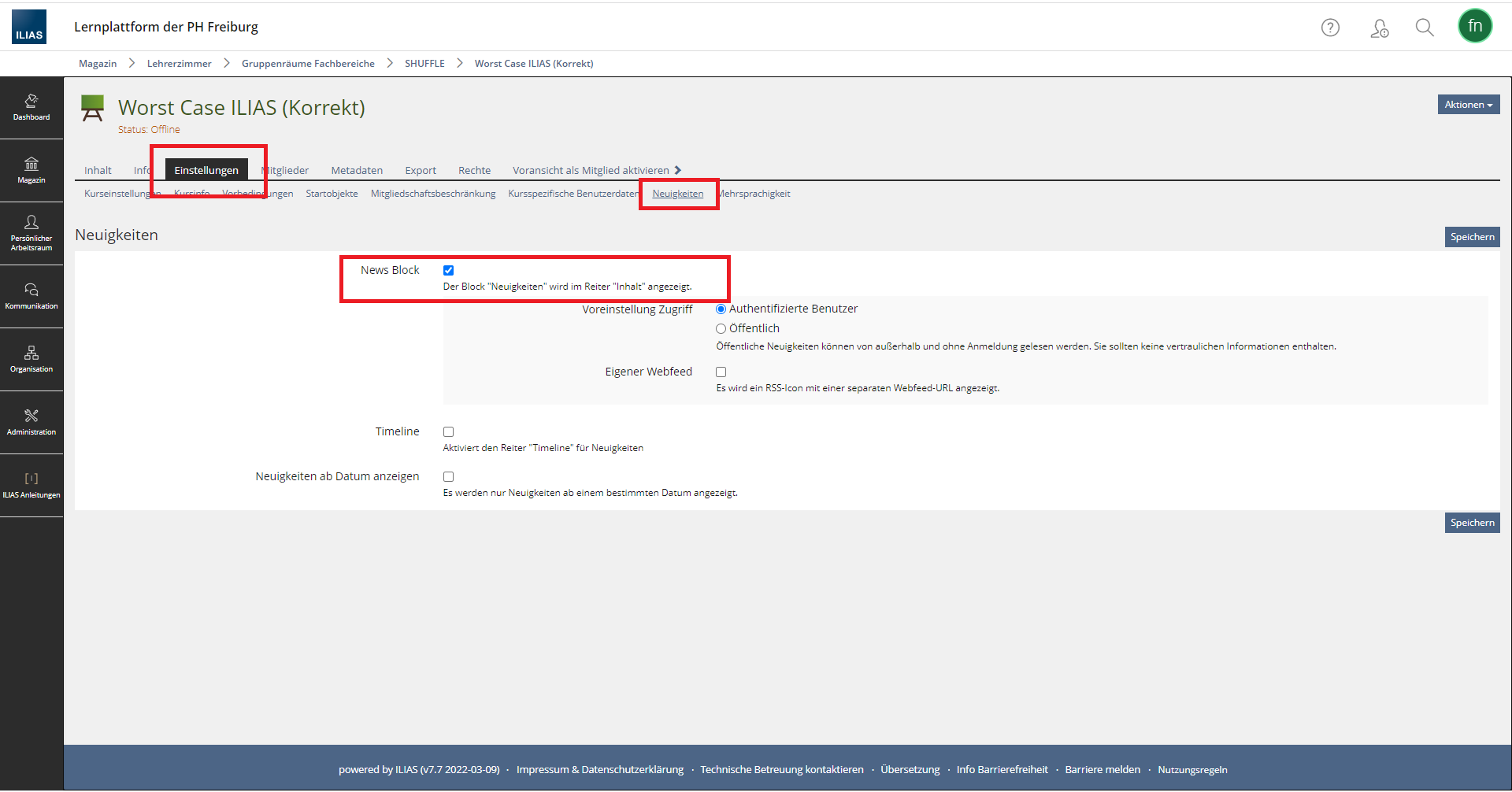Open Magazin in the sidebar

[31, 170]
